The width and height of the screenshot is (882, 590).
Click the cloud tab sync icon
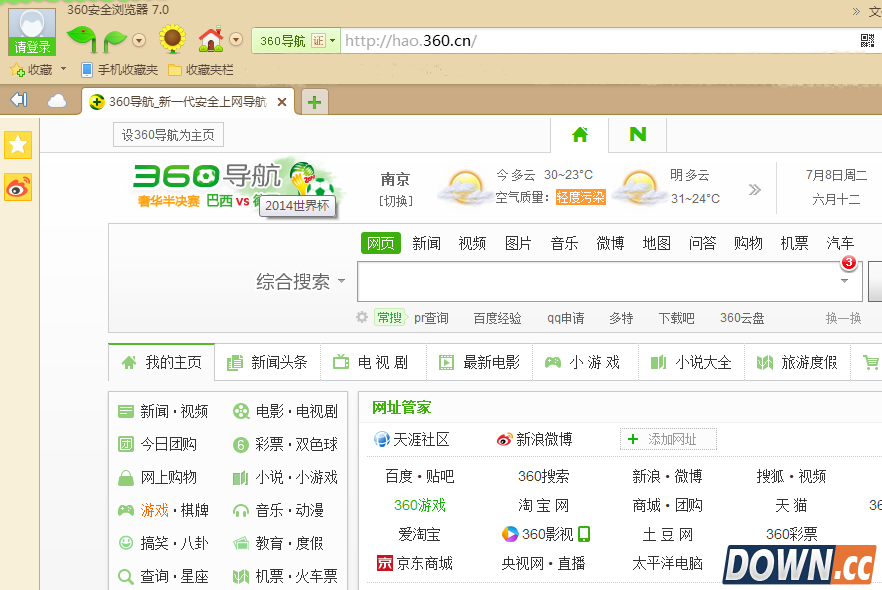57,101
